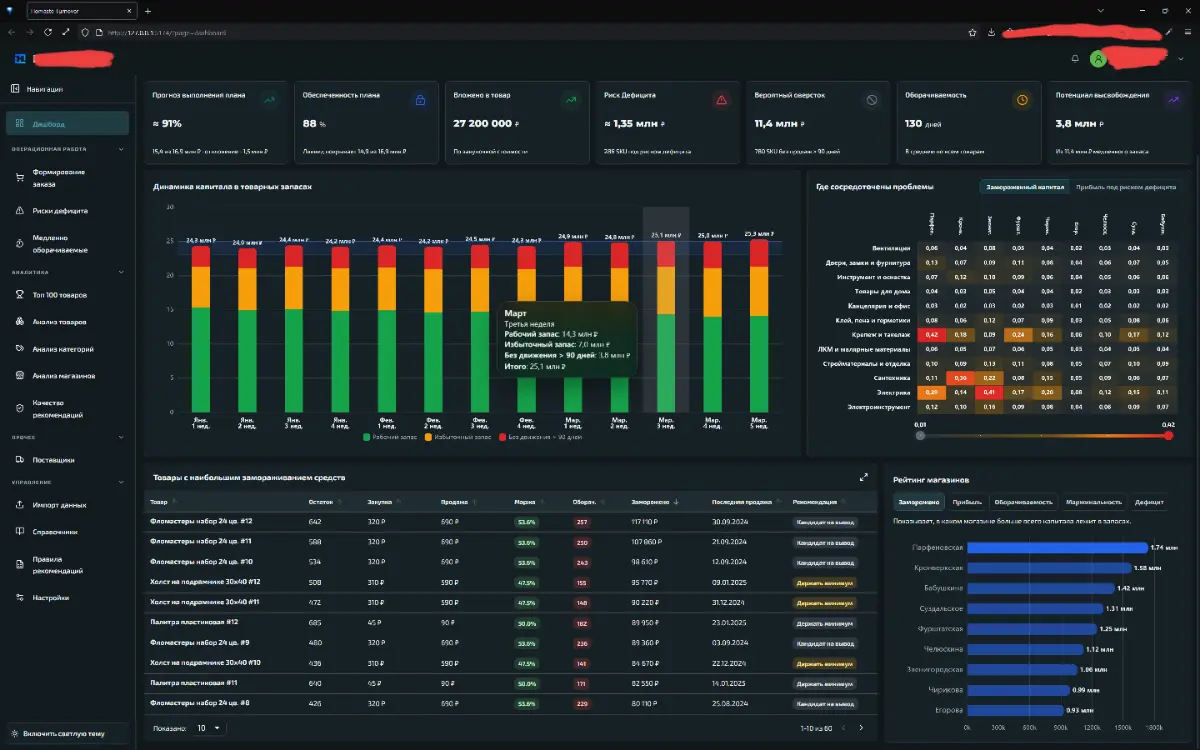1200x750 pixels.
Task: Enable light theme via Включить светлую тему
Action: coord(67,733)
